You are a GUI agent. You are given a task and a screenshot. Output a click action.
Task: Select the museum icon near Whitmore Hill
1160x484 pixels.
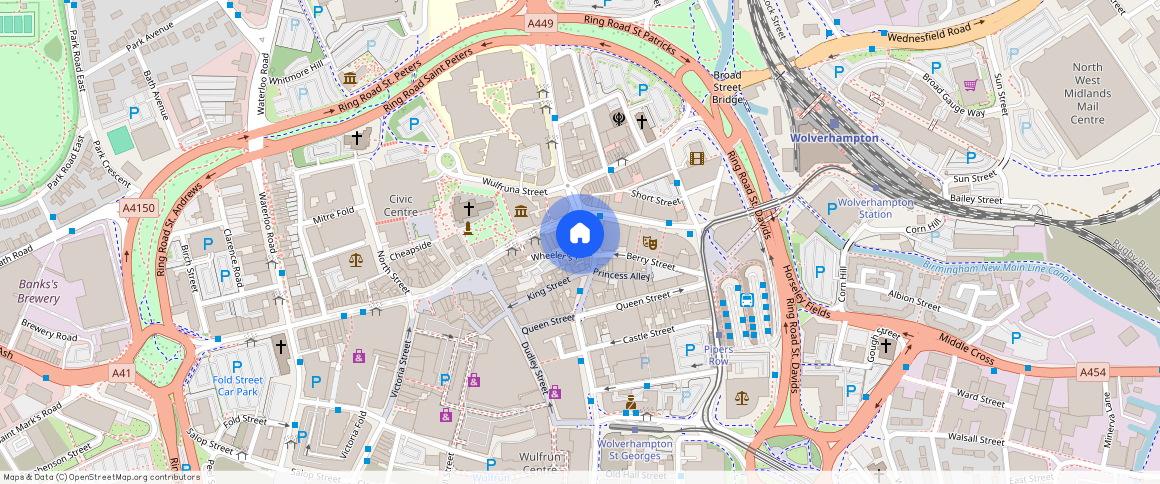350,78
